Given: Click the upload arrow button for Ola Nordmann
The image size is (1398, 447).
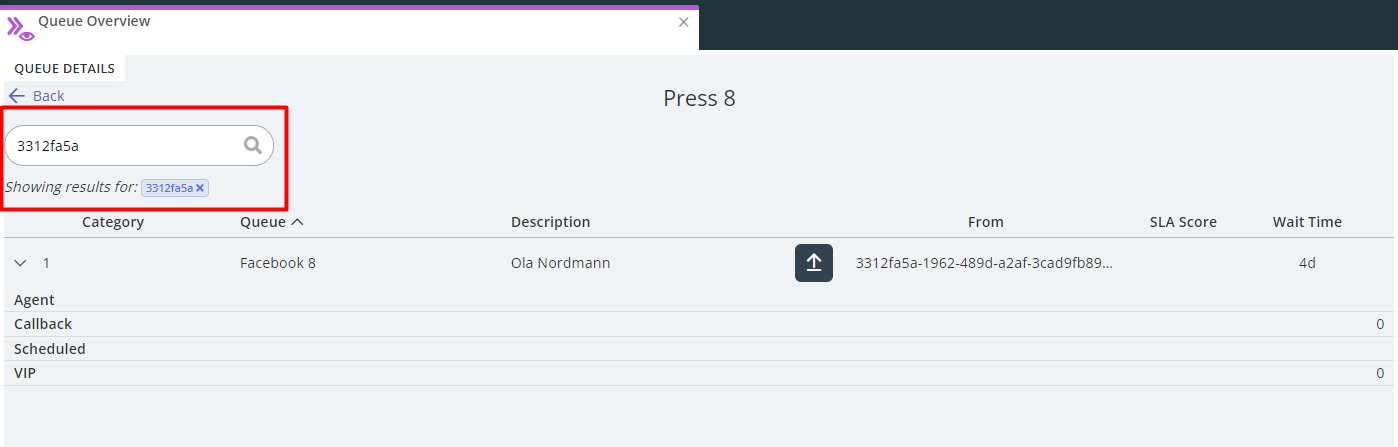Looking at the screenshot, I should point(814,263).
